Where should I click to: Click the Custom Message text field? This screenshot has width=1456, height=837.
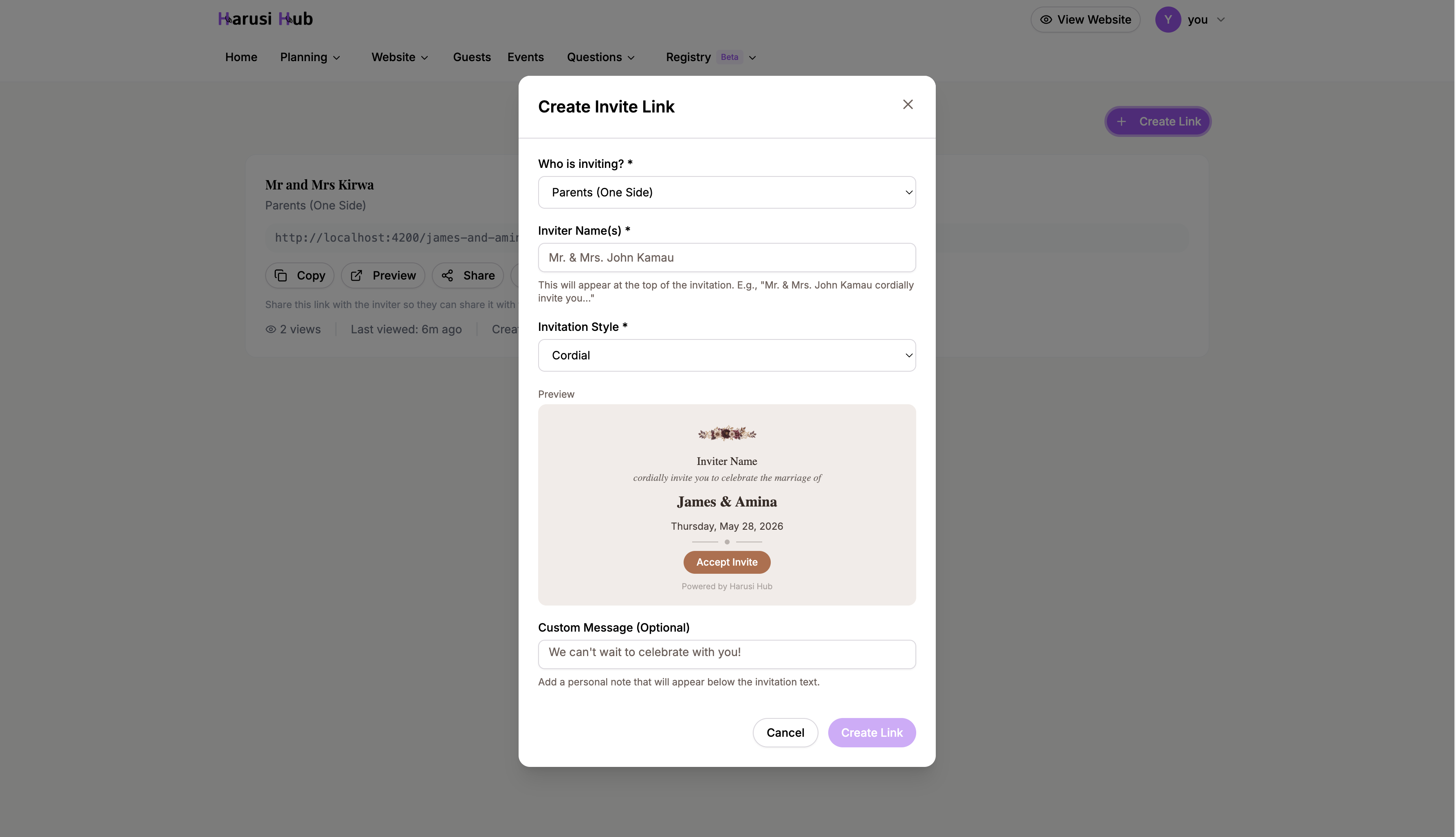[726, 654]
